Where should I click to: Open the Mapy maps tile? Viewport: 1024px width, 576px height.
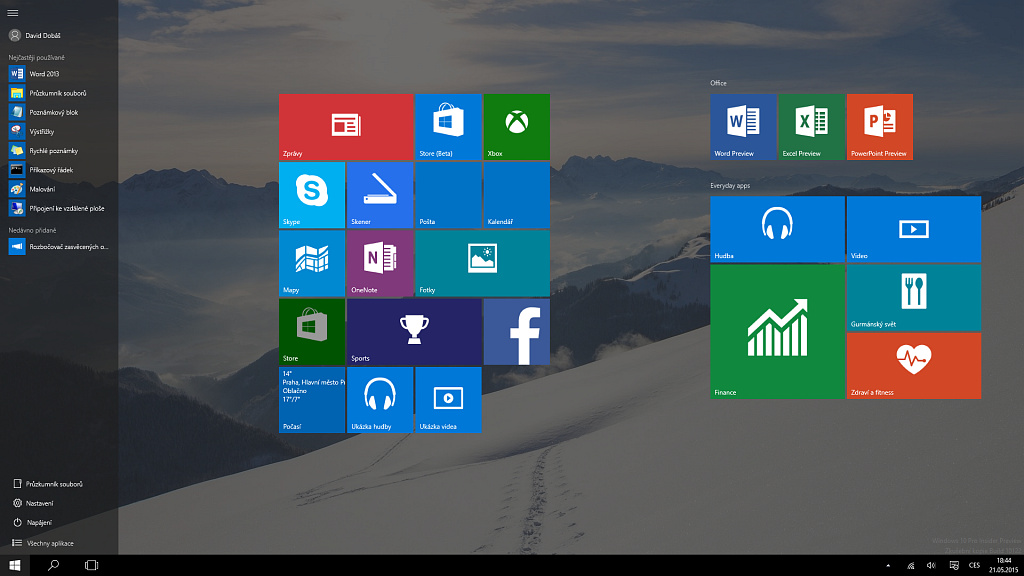pos(312,263)
